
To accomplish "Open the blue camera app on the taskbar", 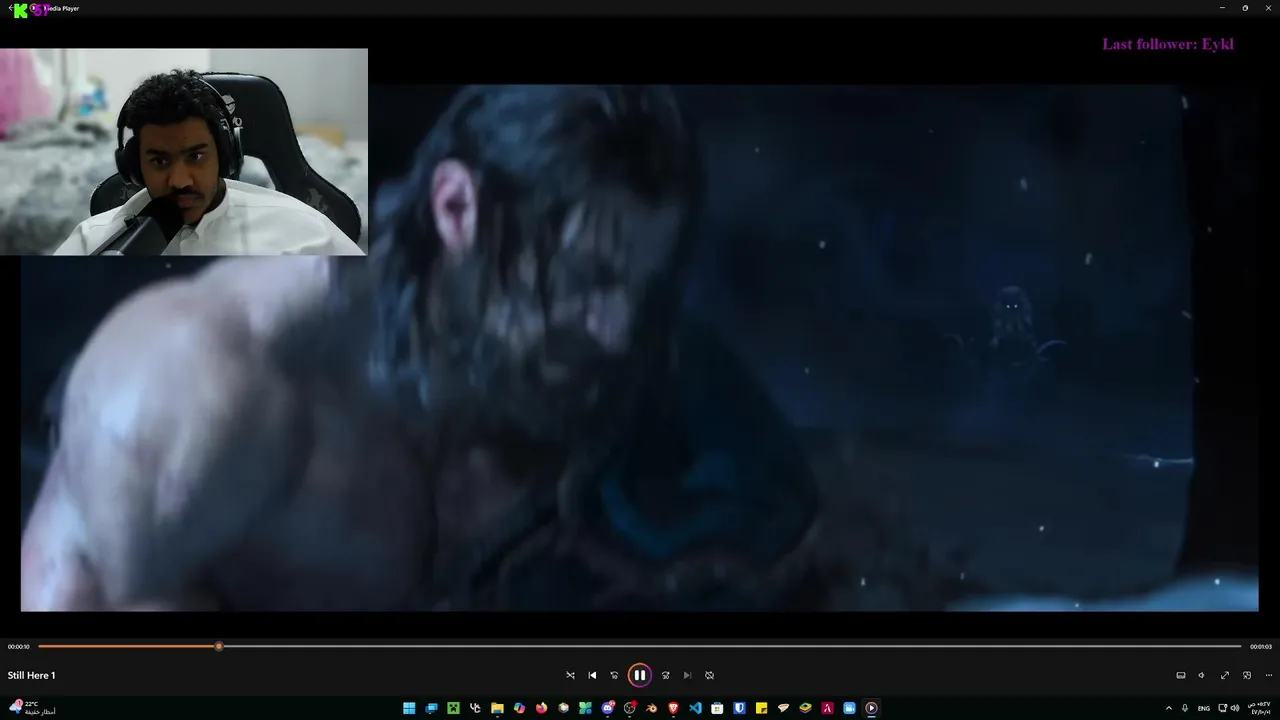I will pos(849,708).
